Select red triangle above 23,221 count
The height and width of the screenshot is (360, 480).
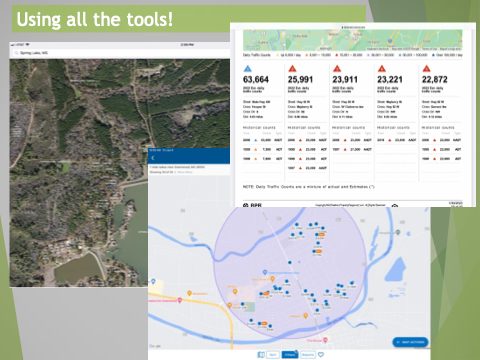pyautogui.click(x=382, y=69)
